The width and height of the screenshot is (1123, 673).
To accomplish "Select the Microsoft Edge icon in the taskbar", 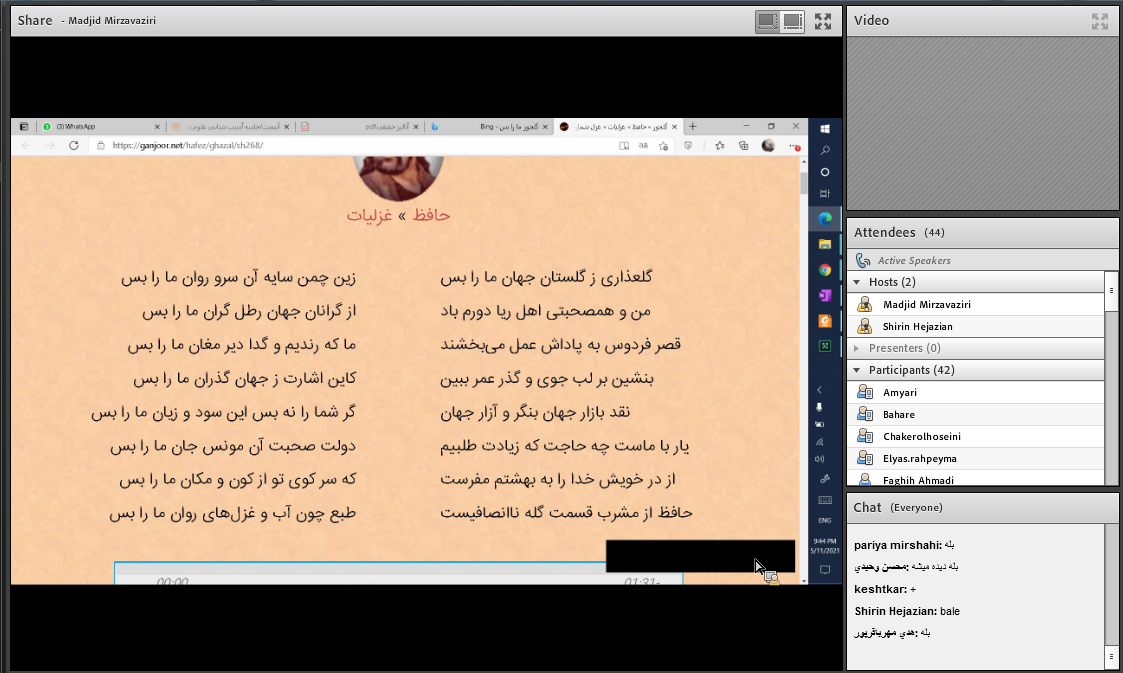I will point(825,218).
